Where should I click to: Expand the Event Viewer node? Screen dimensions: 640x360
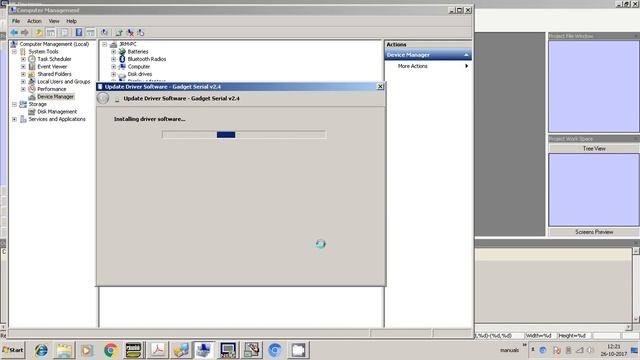[23, 67]
